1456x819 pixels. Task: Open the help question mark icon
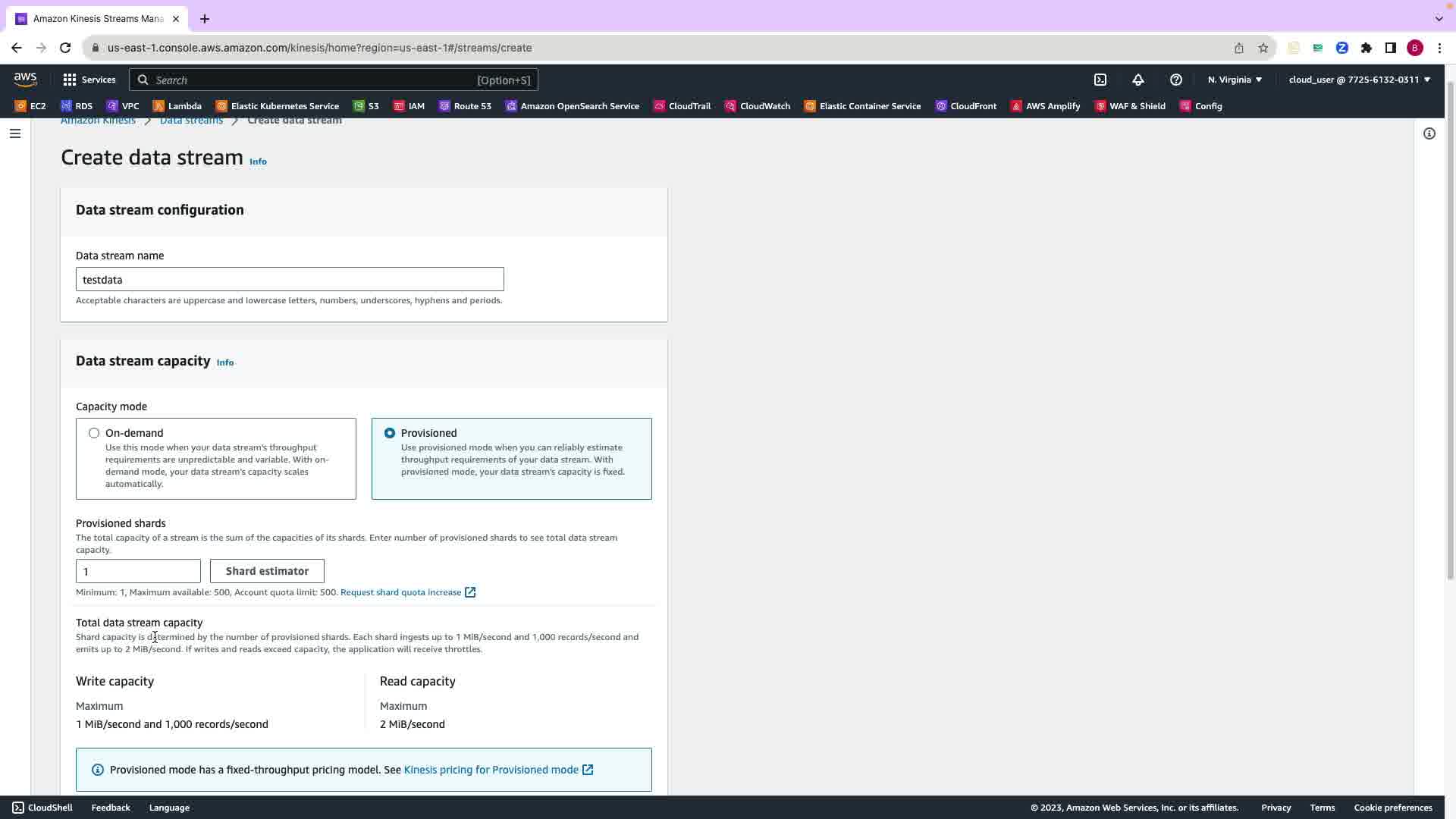point(1175,80)
